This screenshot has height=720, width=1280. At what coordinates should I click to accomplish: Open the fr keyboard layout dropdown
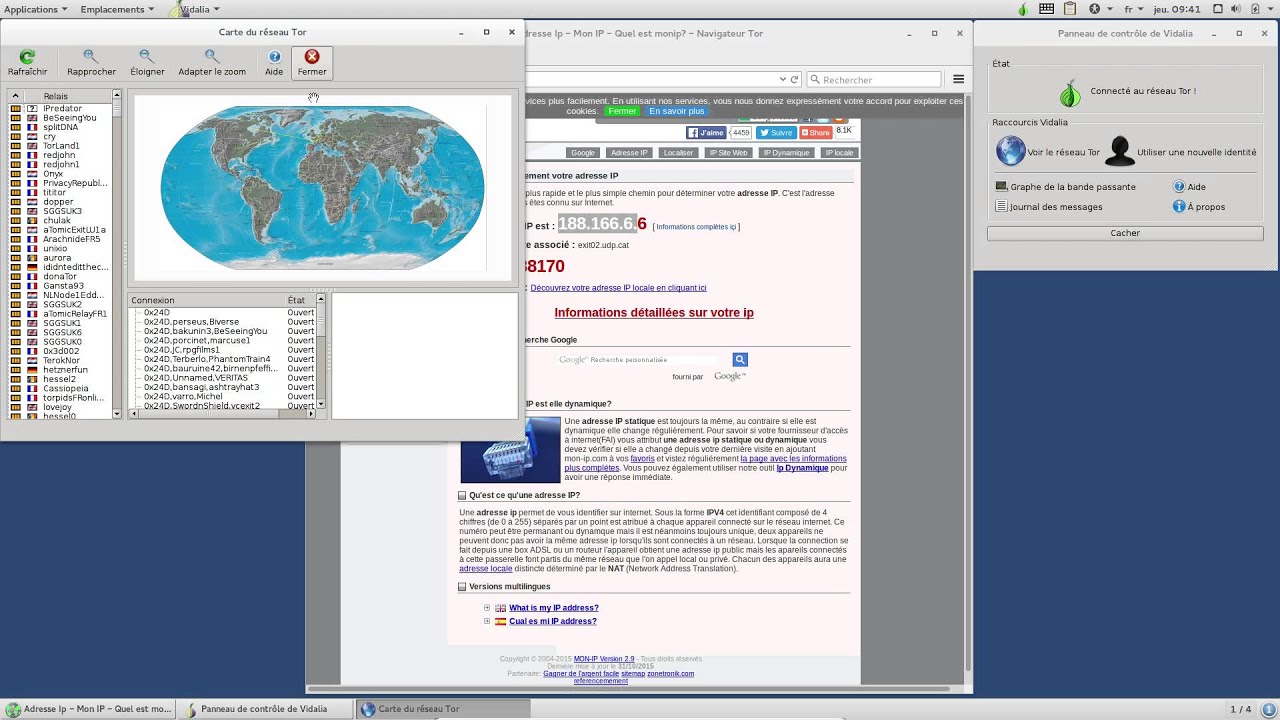(x=1134, y=9)
